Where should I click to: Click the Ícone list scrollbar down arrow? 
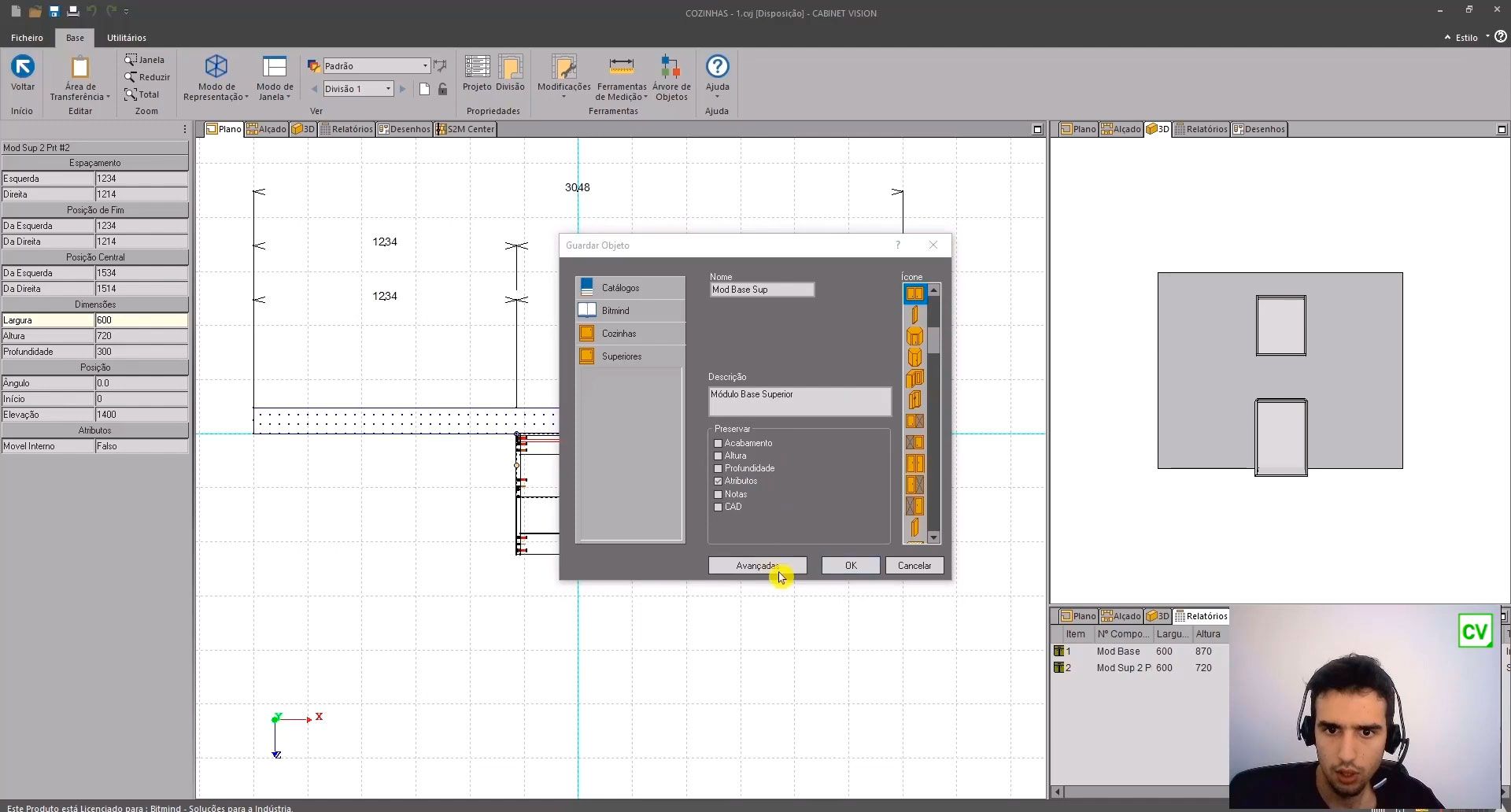coord(934,538)
